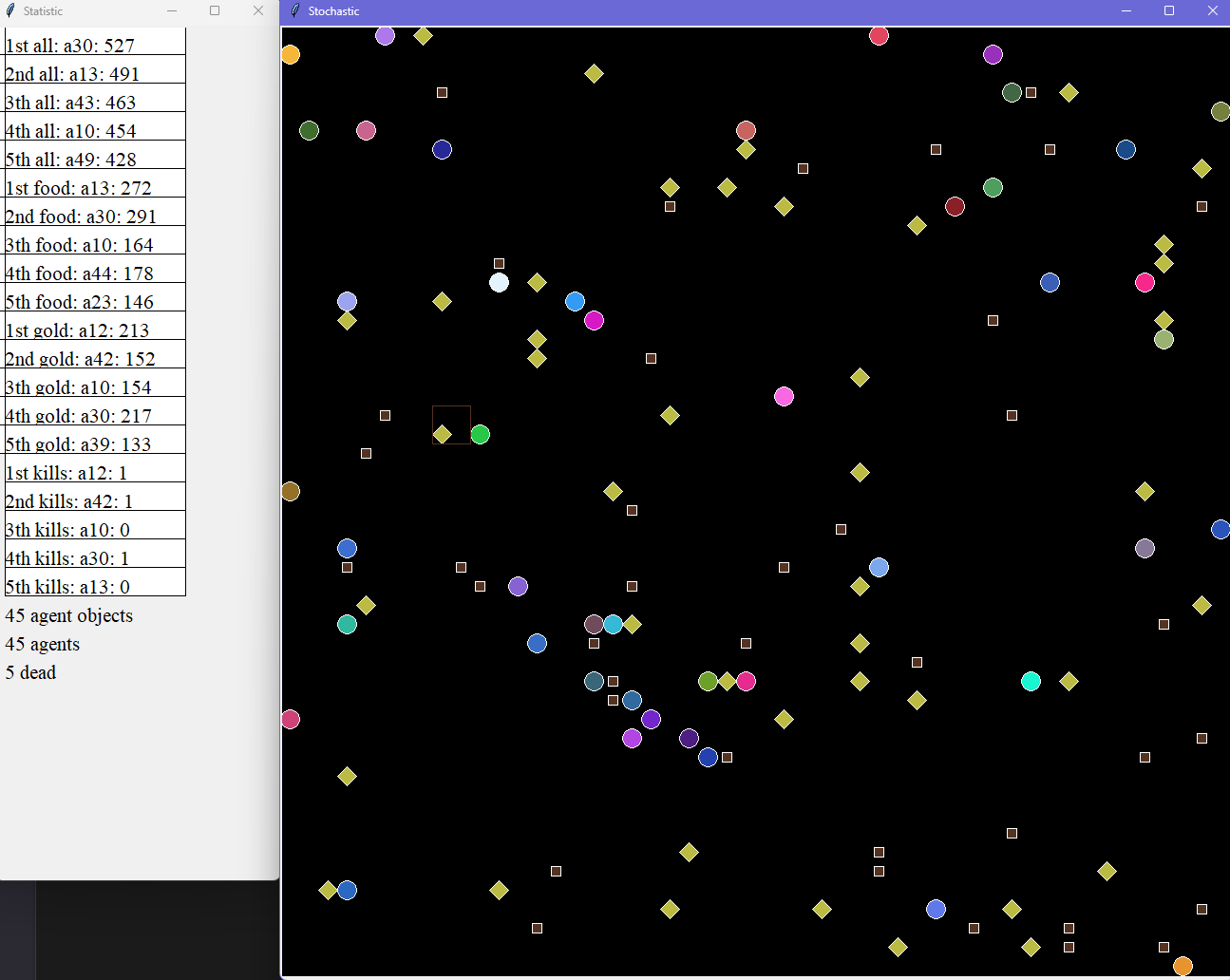Image resolution: width=1230 pixels, height=980 pixels.
Task: Click '4th all: a10: 454' statistic
Action: coord(95,126)
